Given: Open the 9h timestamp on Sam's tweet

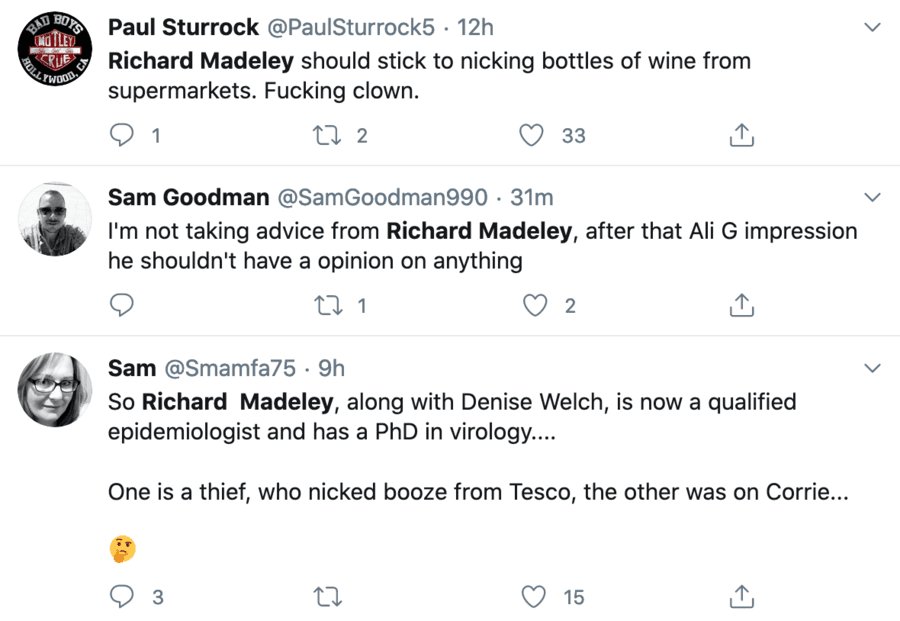Looking at the screenshot, I should [331, 368].
